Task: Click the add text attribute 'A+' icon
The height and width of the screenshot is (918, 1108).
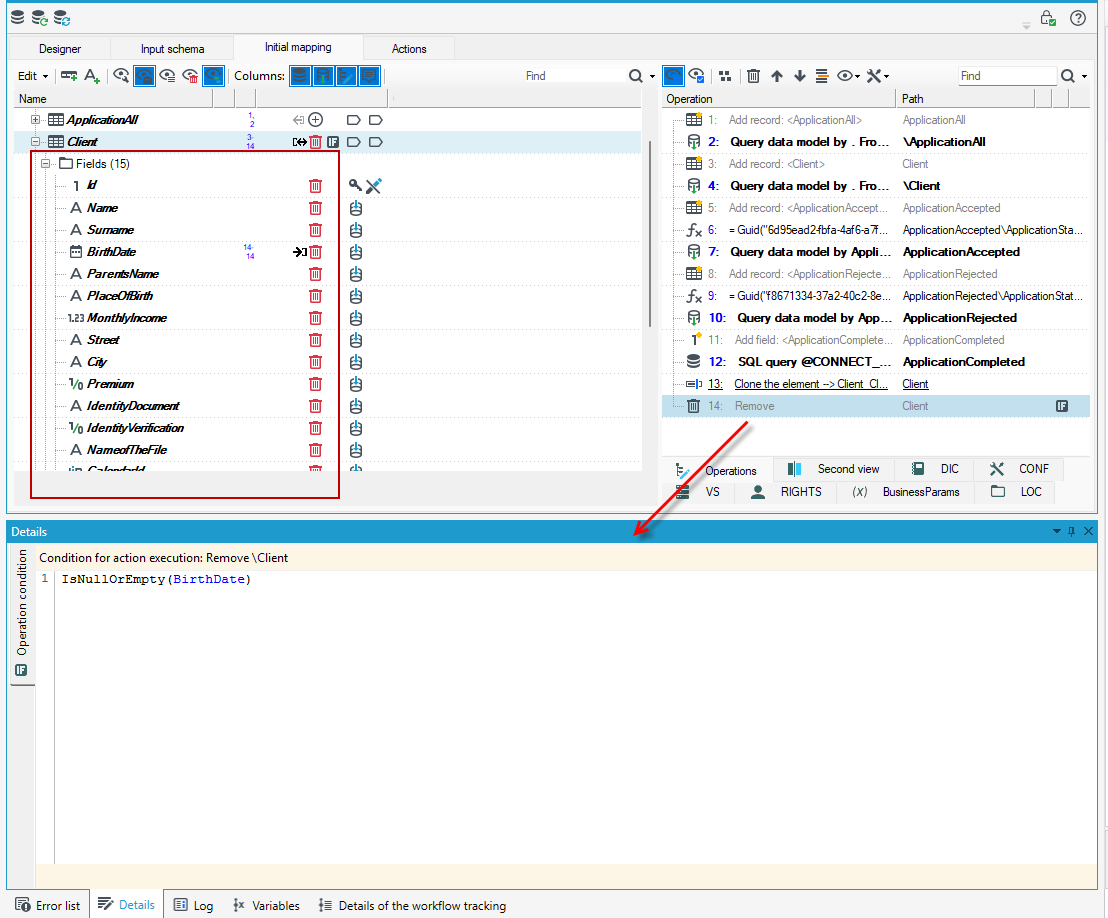Action: click(92, 76)
